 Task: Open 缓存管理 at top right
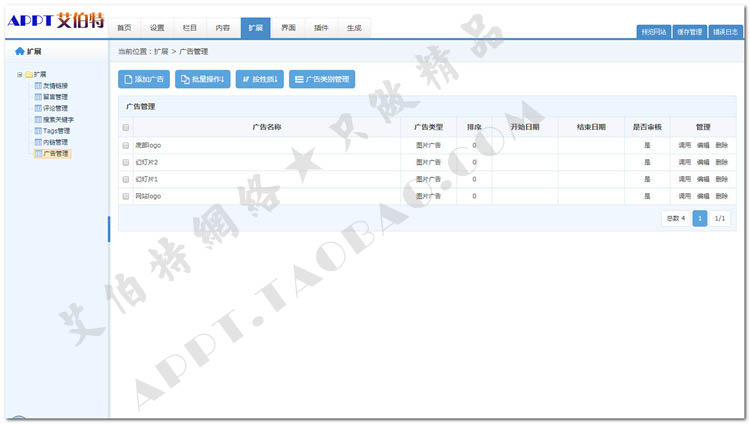click(x=689, y=32)
